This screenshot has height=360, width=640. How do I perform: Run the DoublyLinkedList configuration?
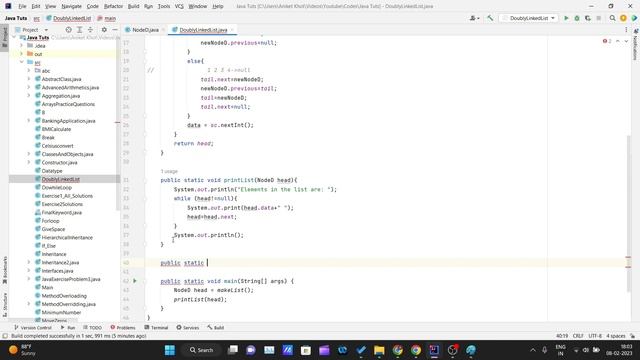pyautogui.click(x=566, y=18)
